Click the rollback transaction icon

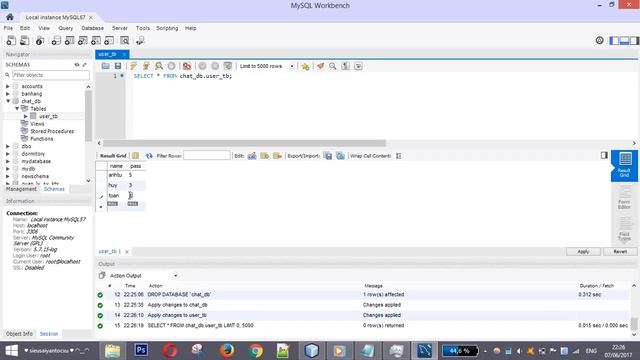pos(215,66)
